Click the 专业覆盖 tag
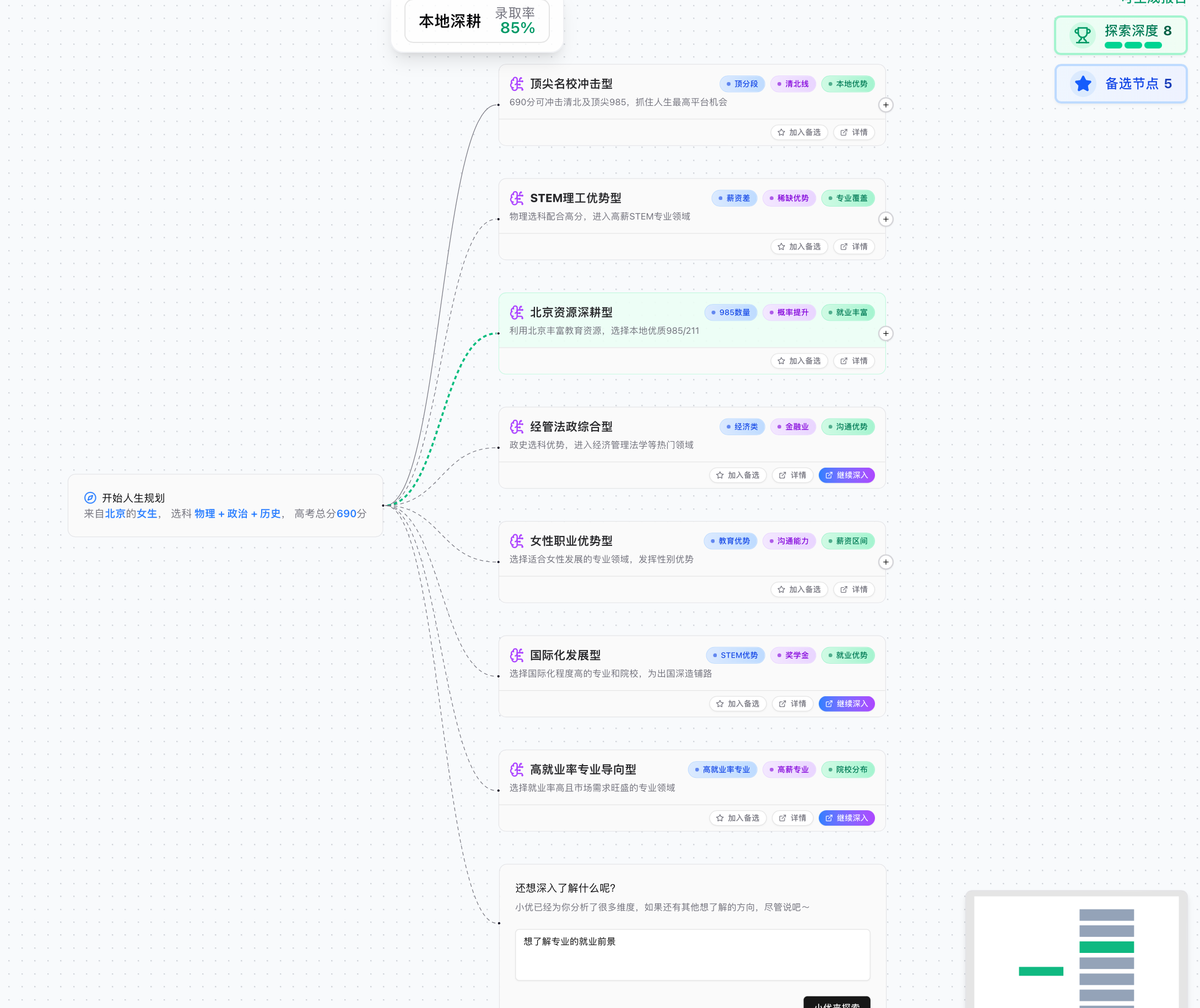The height and width of the screenshot is (1008, 1200). click(x=848, y=198)
